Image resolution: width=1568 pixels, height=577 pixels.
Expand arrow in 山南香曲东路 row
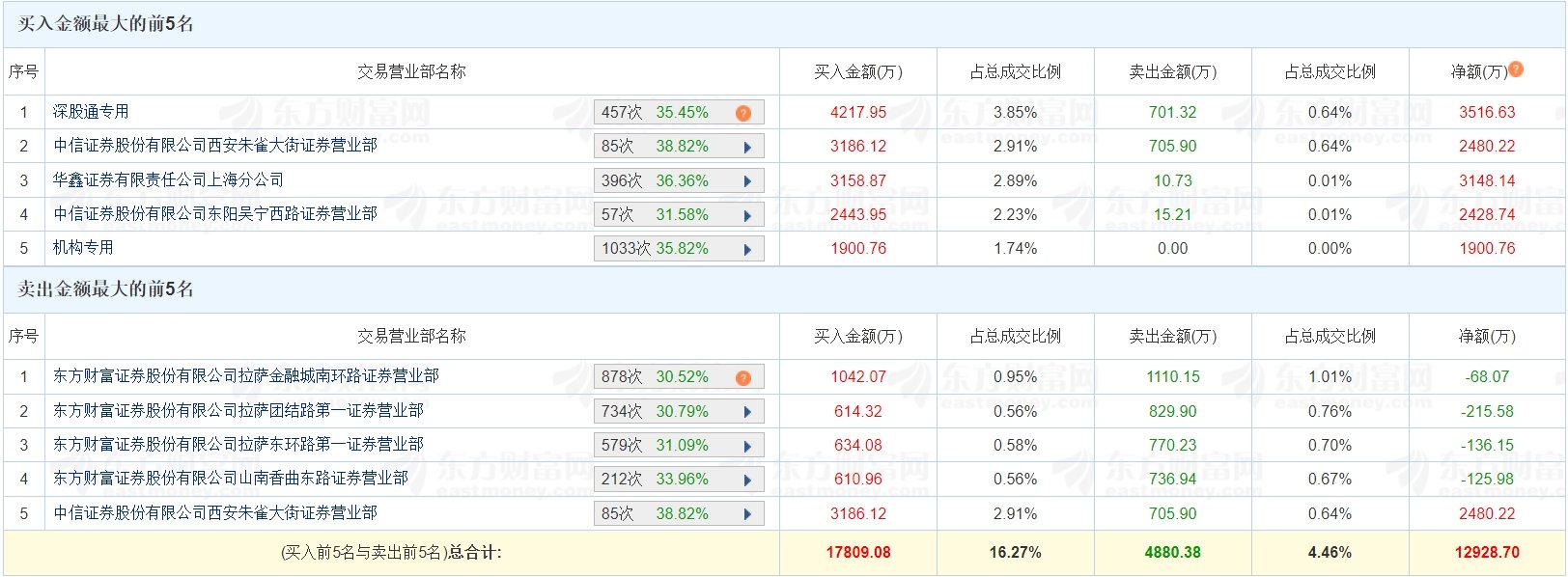747,480
